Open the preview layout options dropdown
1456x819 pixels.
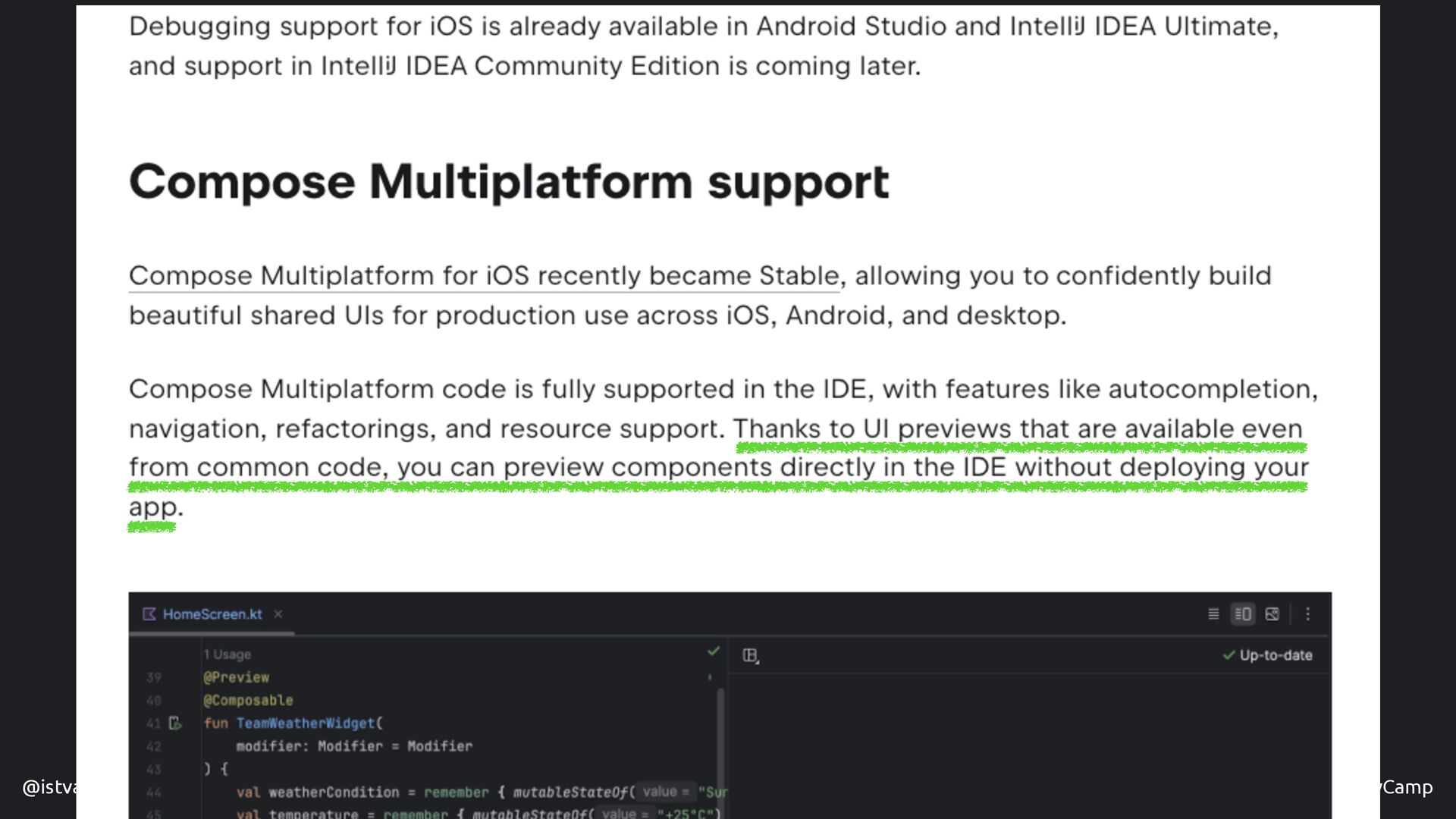(751, 656)
